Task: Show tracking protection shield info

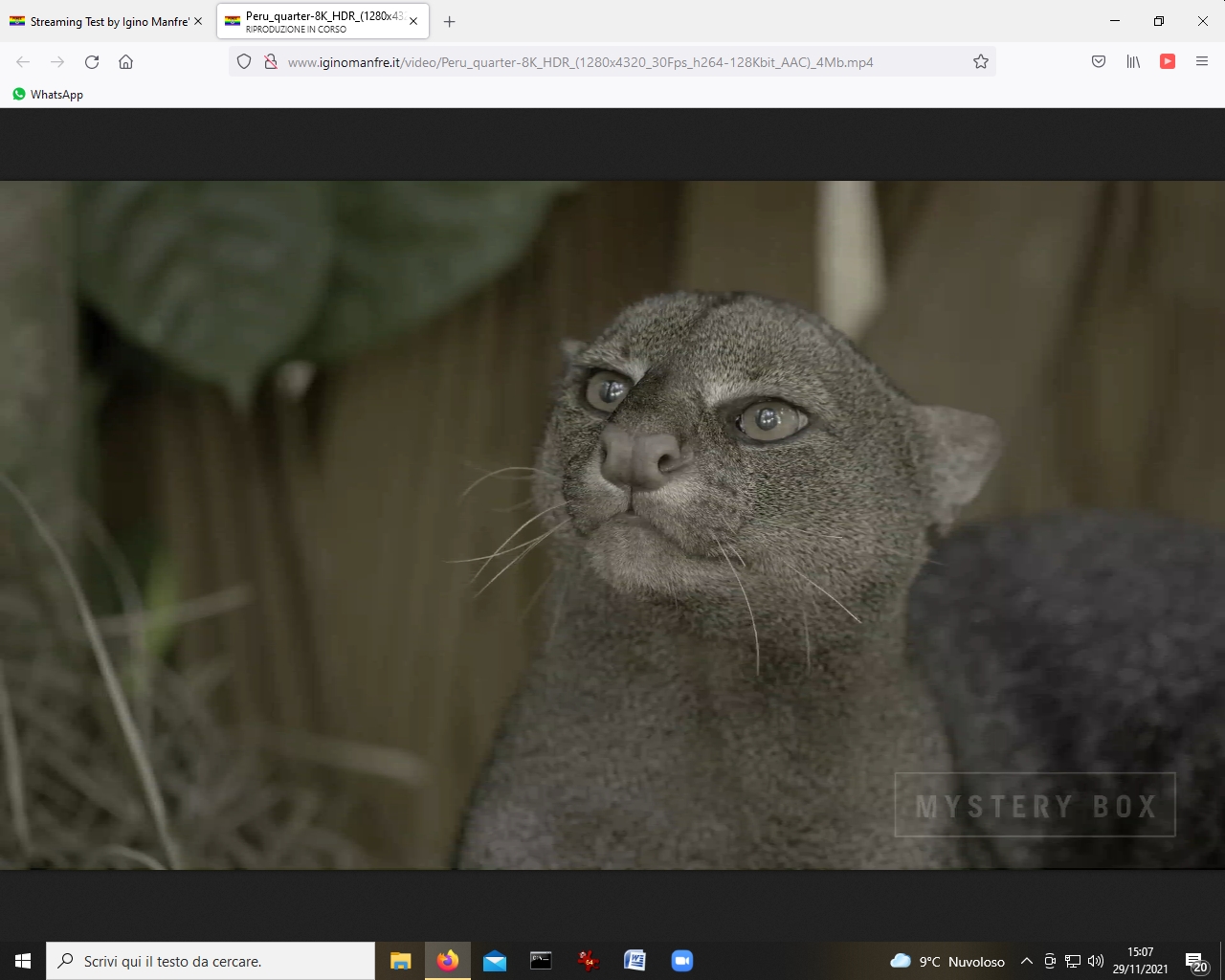Action: (244, 62)
